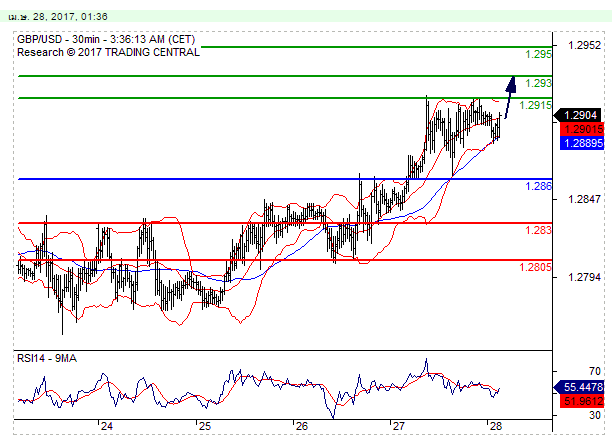612x443 pixels.
Task: Click the price axis value 1.2952
Action: pyautogui.click(x=584, y=45)
